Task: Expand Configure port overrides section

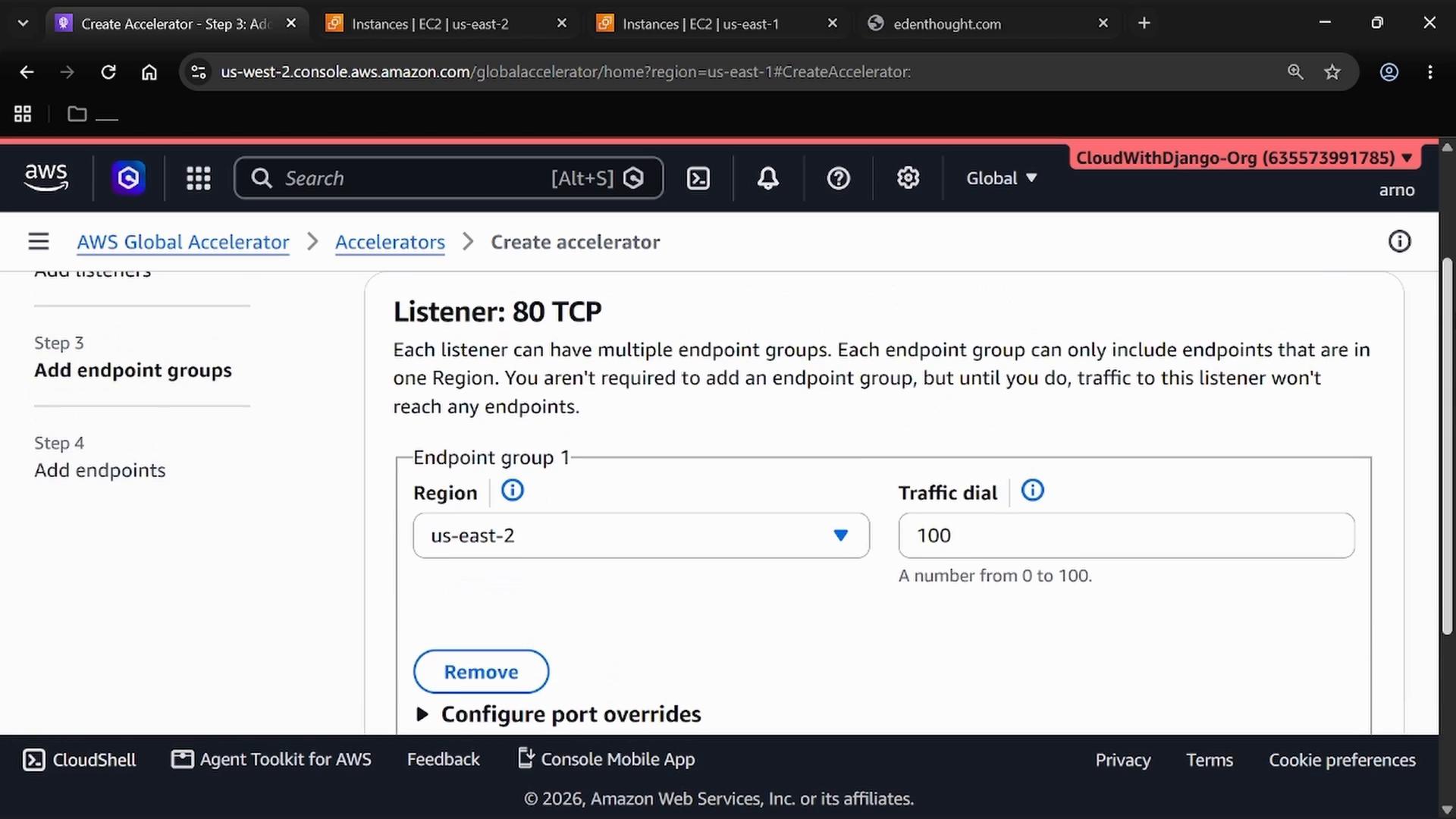Action: coord(559,714)
